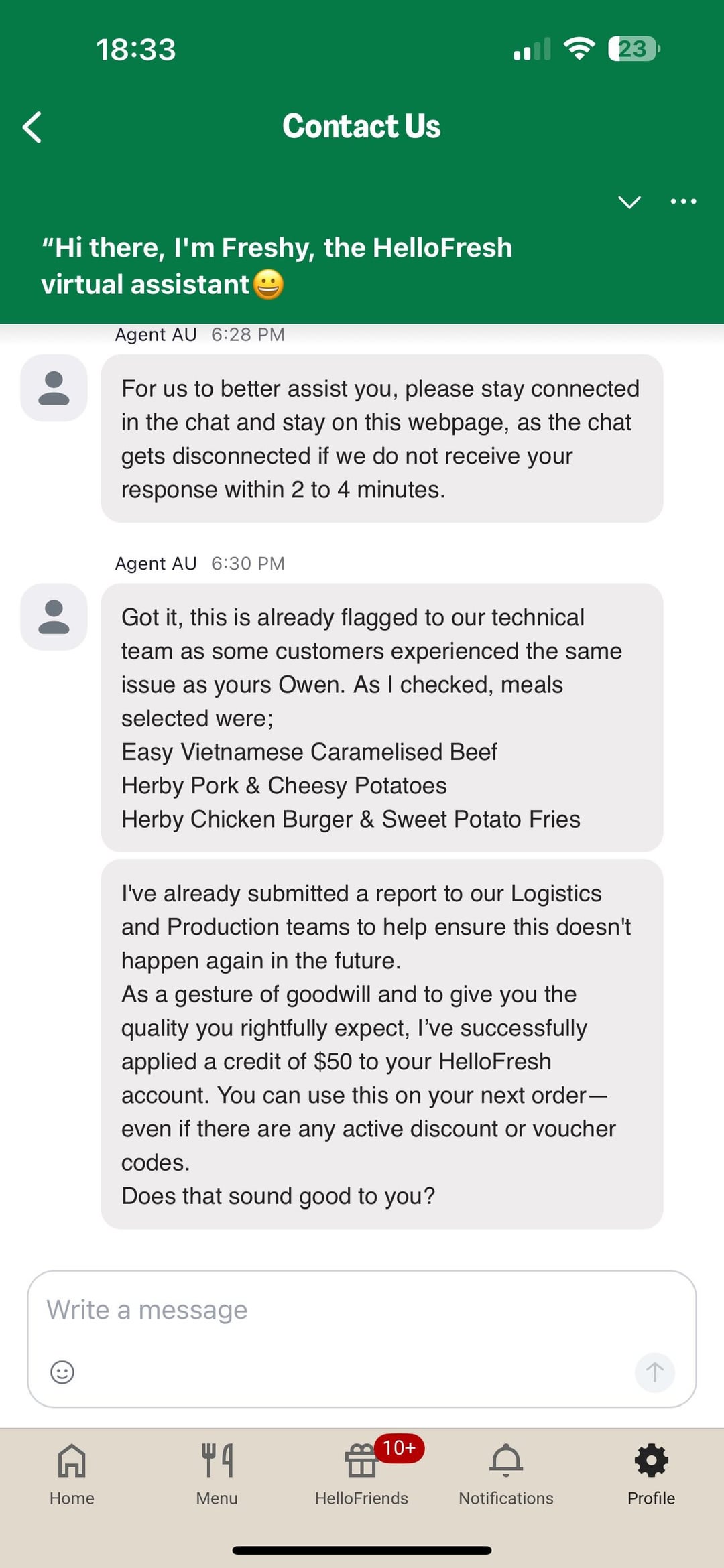Tap the 10+ badge on HelloFriends
The height and width of the screenshot is (1568, 724).
pyautogui.click(x=400, y=1448)
